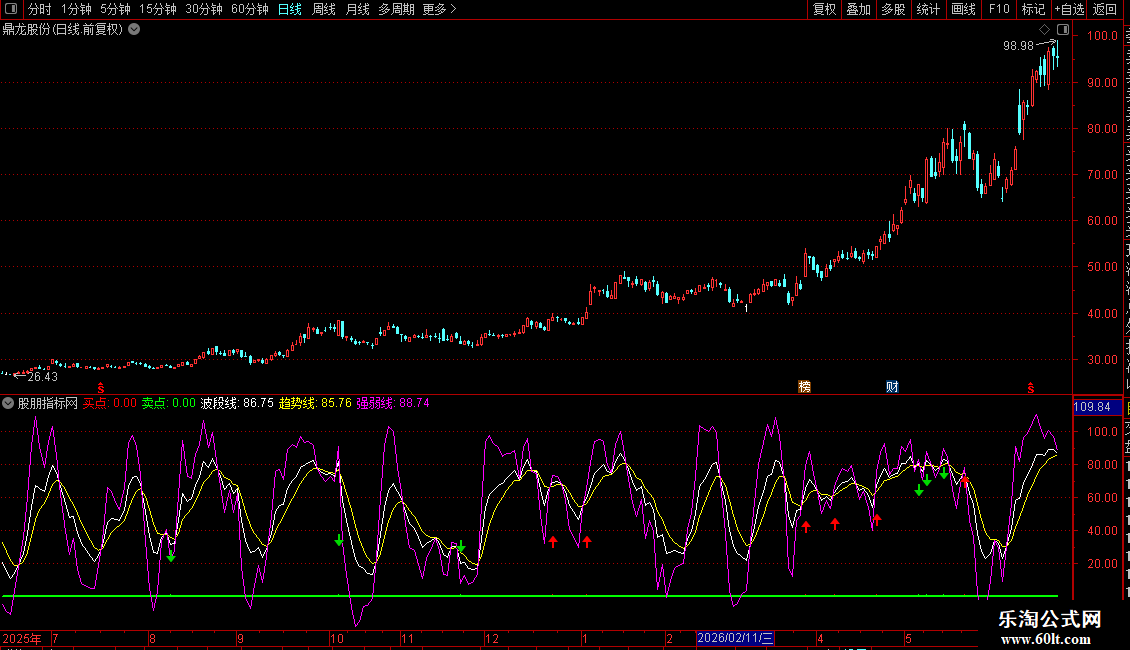The width and height of the screenshot is (1130, 650).
Task: Click the 股朋指标网 indicator name
Action: click(48, 403)
